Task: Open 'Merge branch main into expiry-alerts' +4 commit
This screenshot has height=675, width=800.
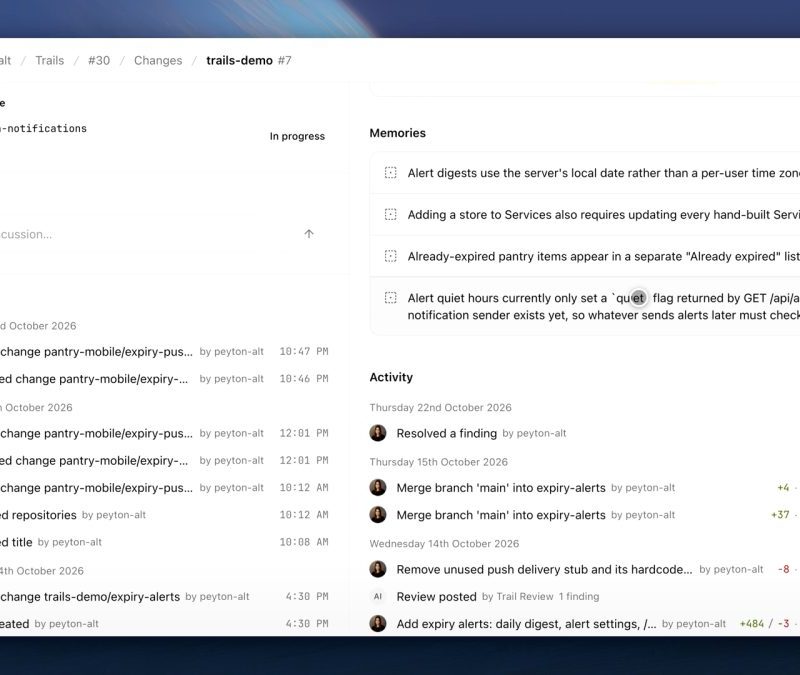Action: (x=501, y=488)
